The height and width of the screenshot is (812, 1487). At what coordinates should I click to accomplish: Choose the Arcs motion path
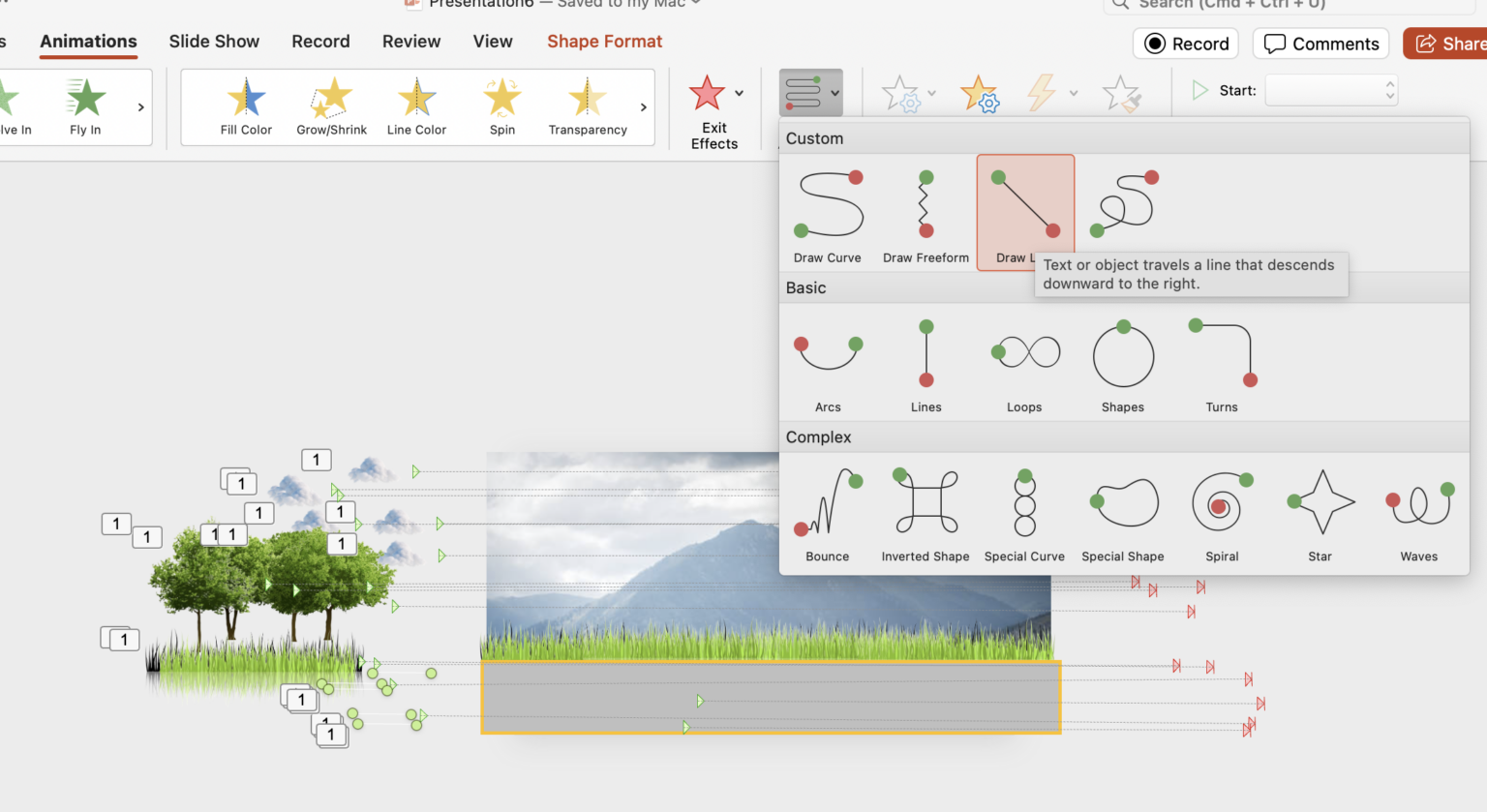point(828,364)
